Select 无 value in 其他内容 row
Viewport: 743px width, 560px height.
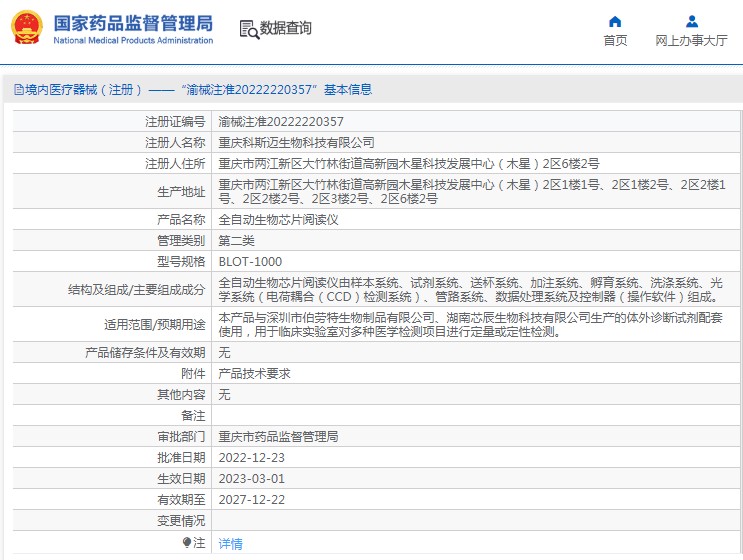[224, 395]
